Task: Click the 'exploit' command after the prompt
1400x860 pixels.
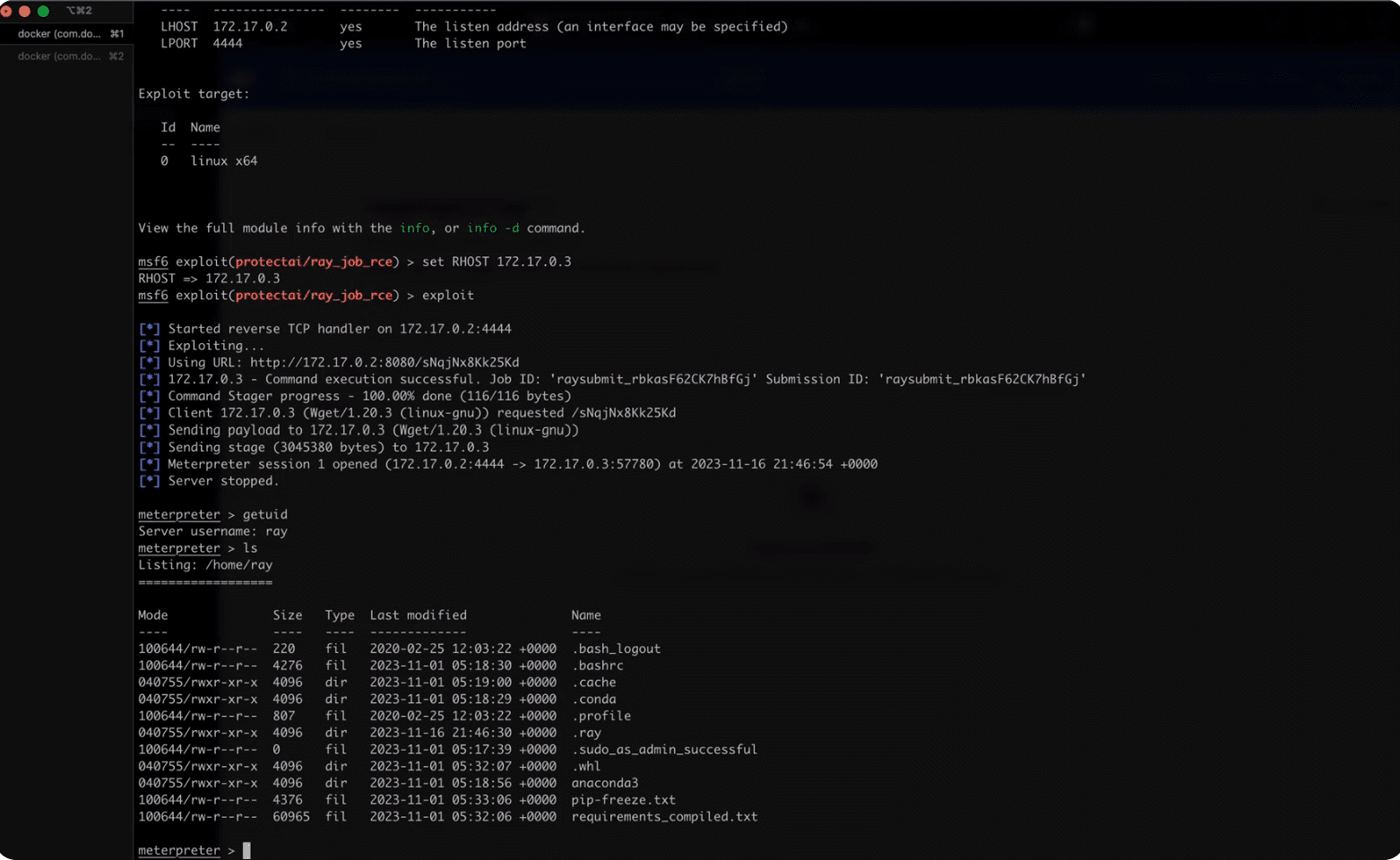Action: click(x=448, y=296)
